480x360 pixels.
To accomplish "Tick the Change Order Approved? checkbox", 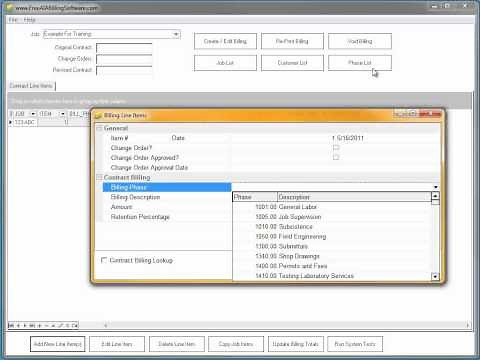I will coord(336,157).
